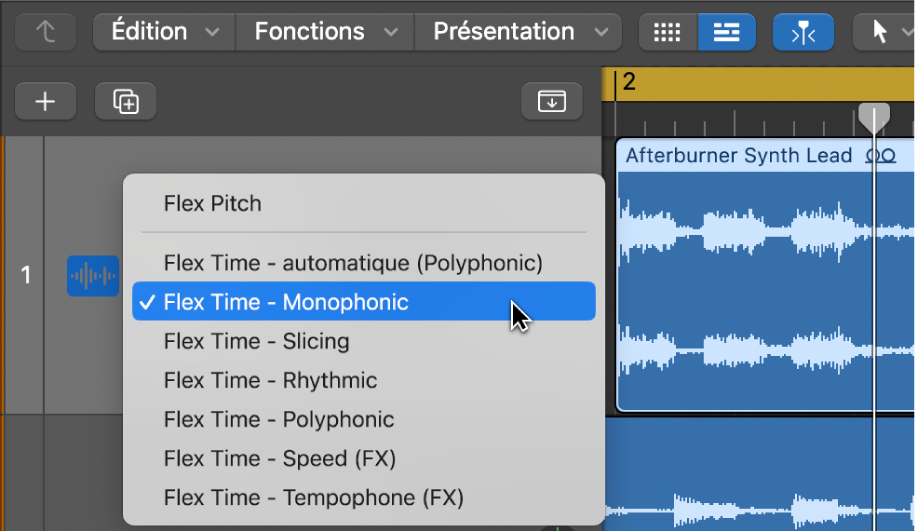The height and width of the screenshot is (532, 915).
Task: Switch to grid view icon
Action: 667,32
